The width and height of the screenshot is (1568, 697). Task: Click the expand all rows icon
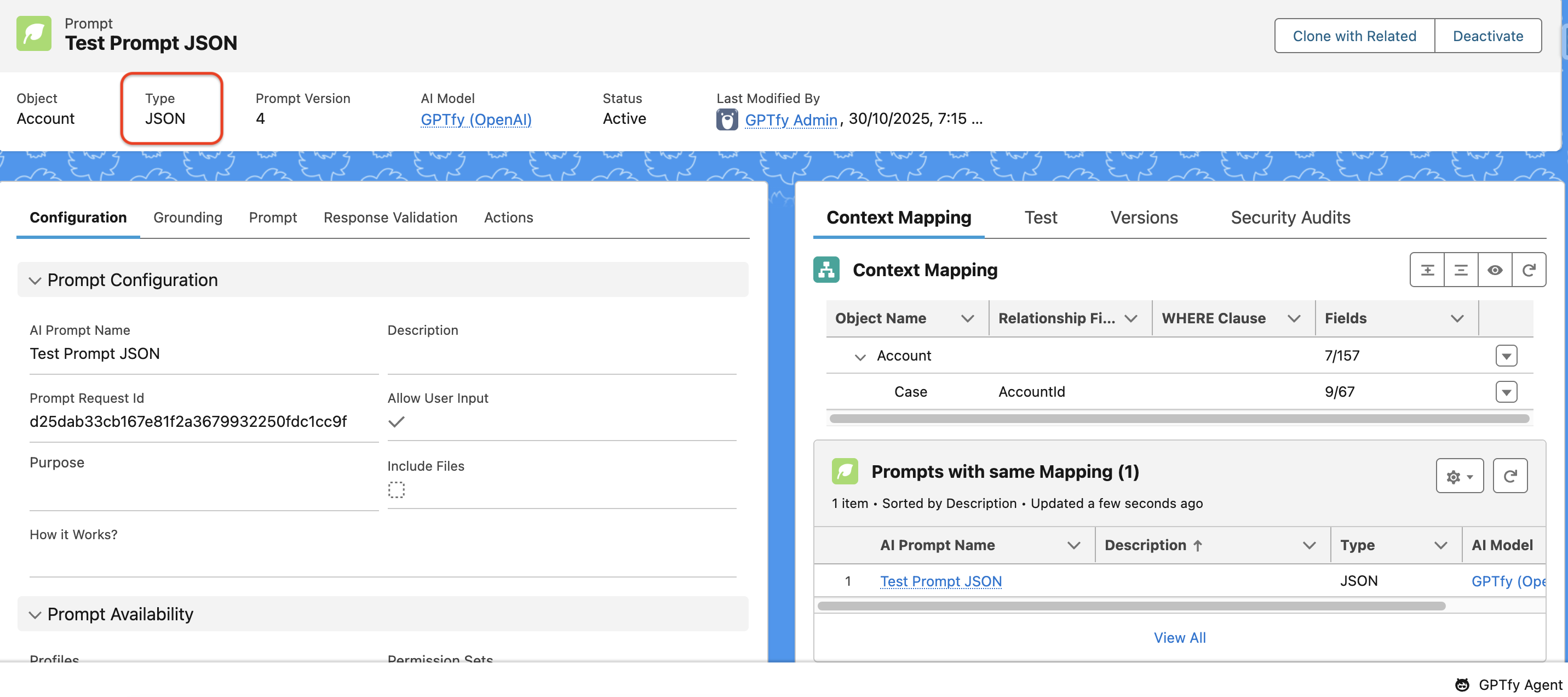pyautogui.click(x=1427, y=270)
